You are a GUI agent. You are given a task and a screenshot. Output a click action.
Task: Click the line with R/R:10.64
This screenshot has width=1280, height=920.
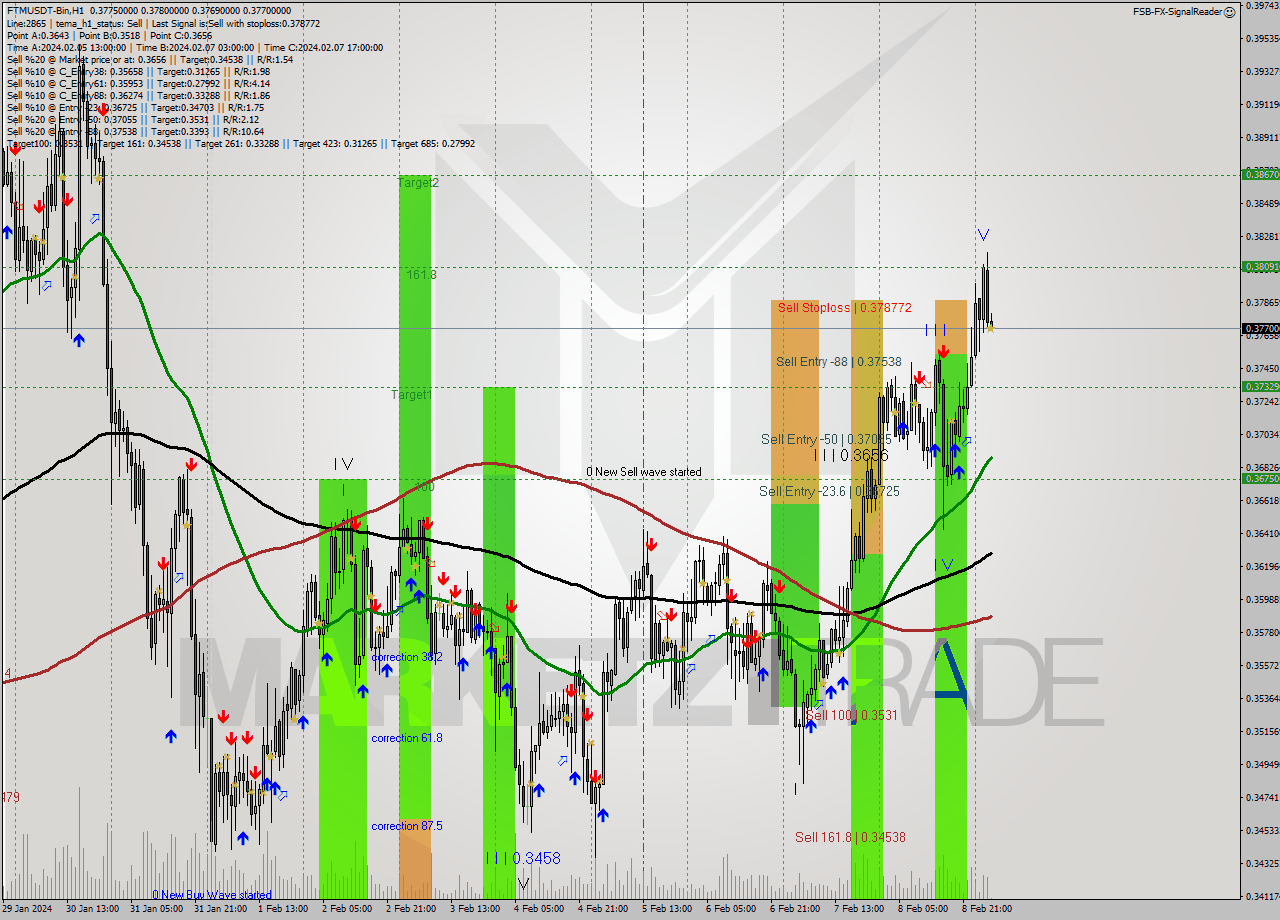[x=135, y=131]
